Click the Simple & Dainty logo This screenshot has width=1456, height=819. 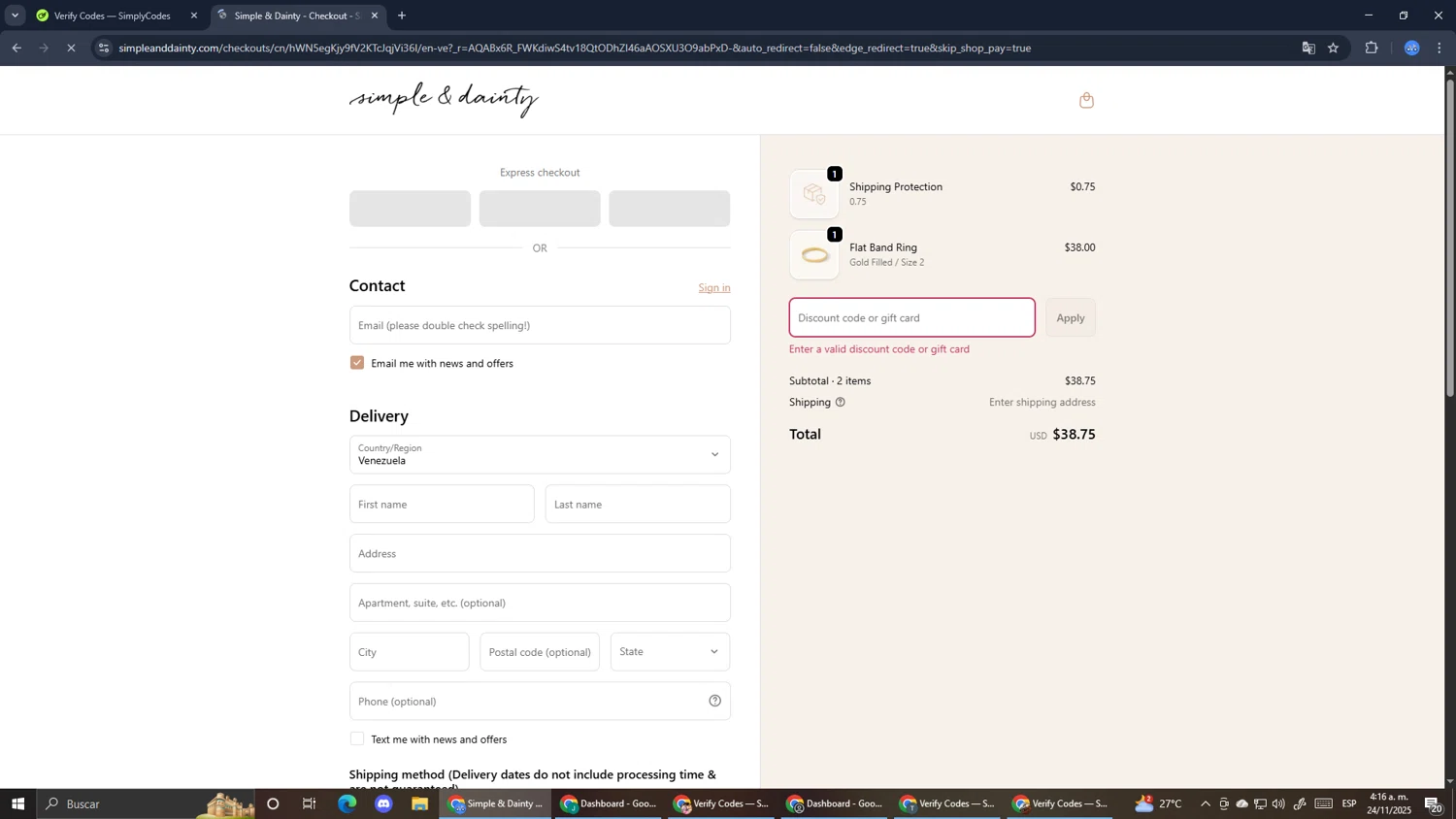click(444, 99)
